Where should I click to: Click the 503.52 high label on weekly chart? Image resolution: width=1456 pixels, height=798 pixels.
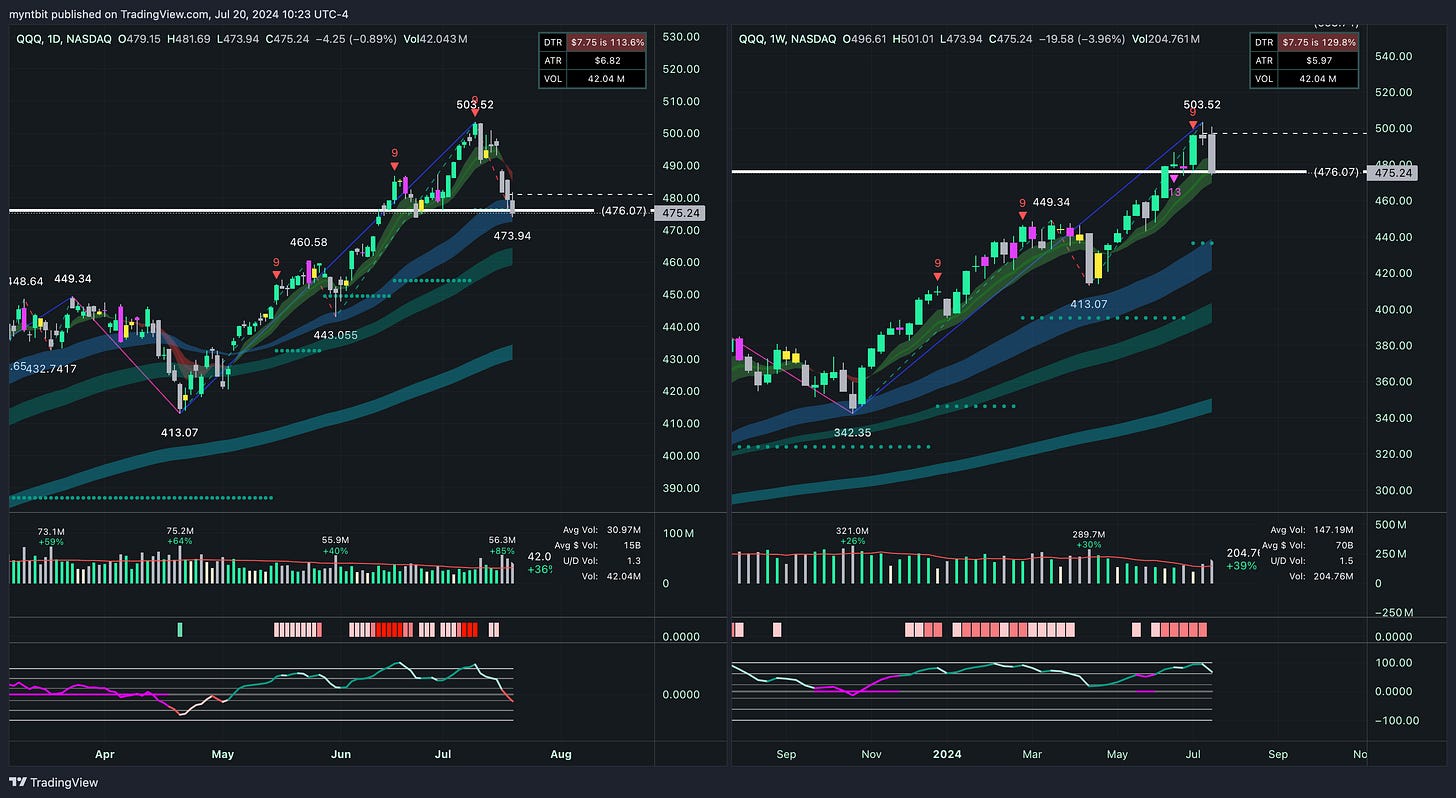[x=1201, y=104]
